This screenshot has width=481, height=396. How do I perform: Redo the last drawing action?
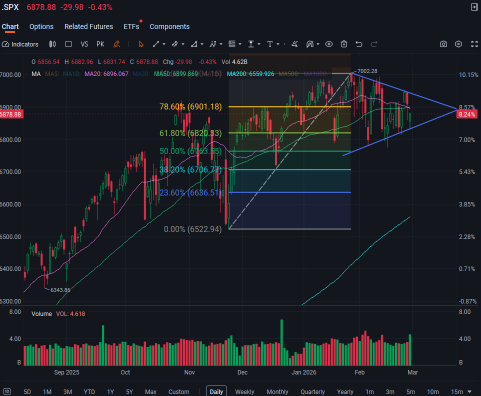[x=374, y=44]
